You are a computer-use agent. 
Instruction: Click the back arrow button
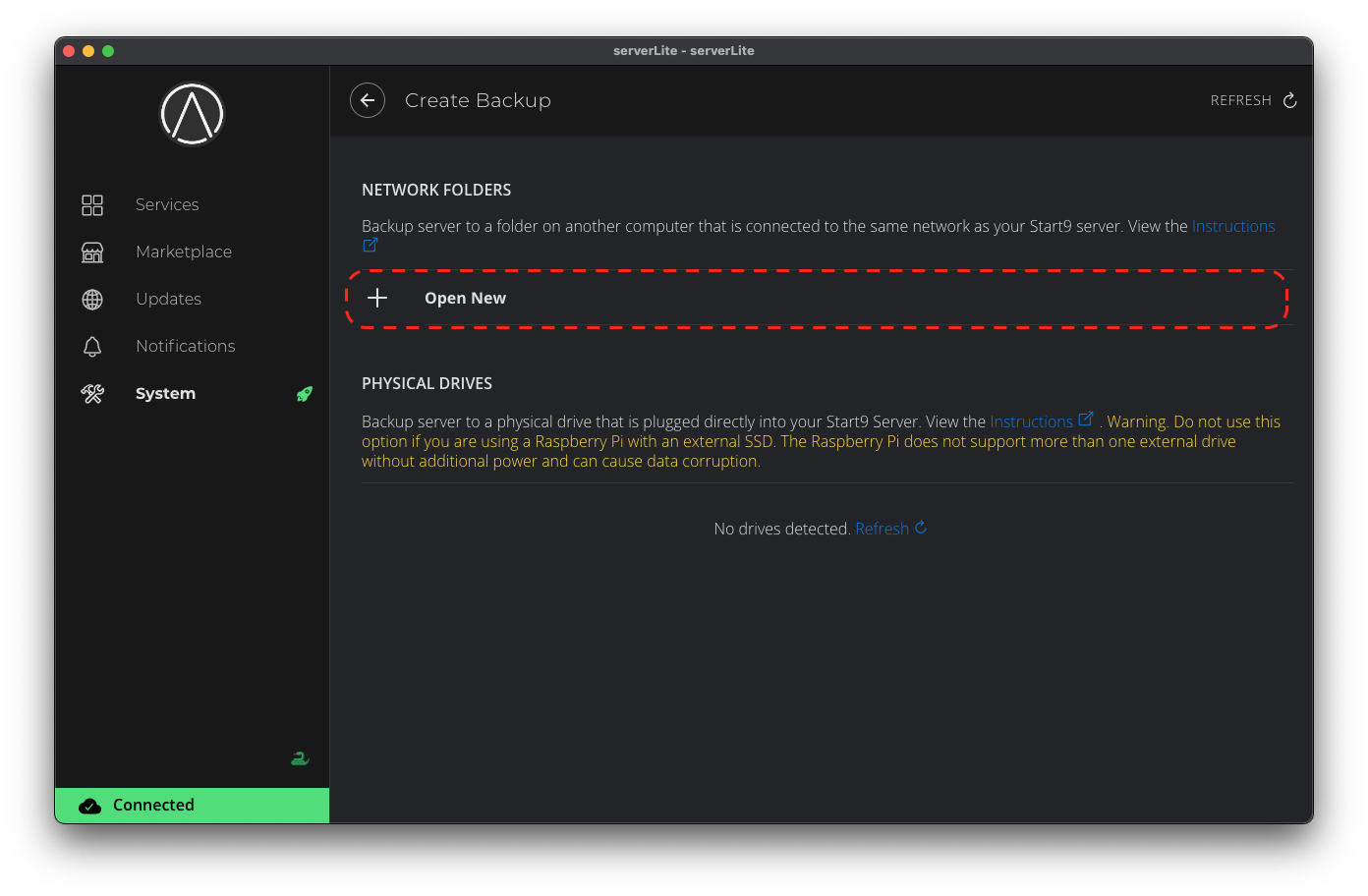368,100
